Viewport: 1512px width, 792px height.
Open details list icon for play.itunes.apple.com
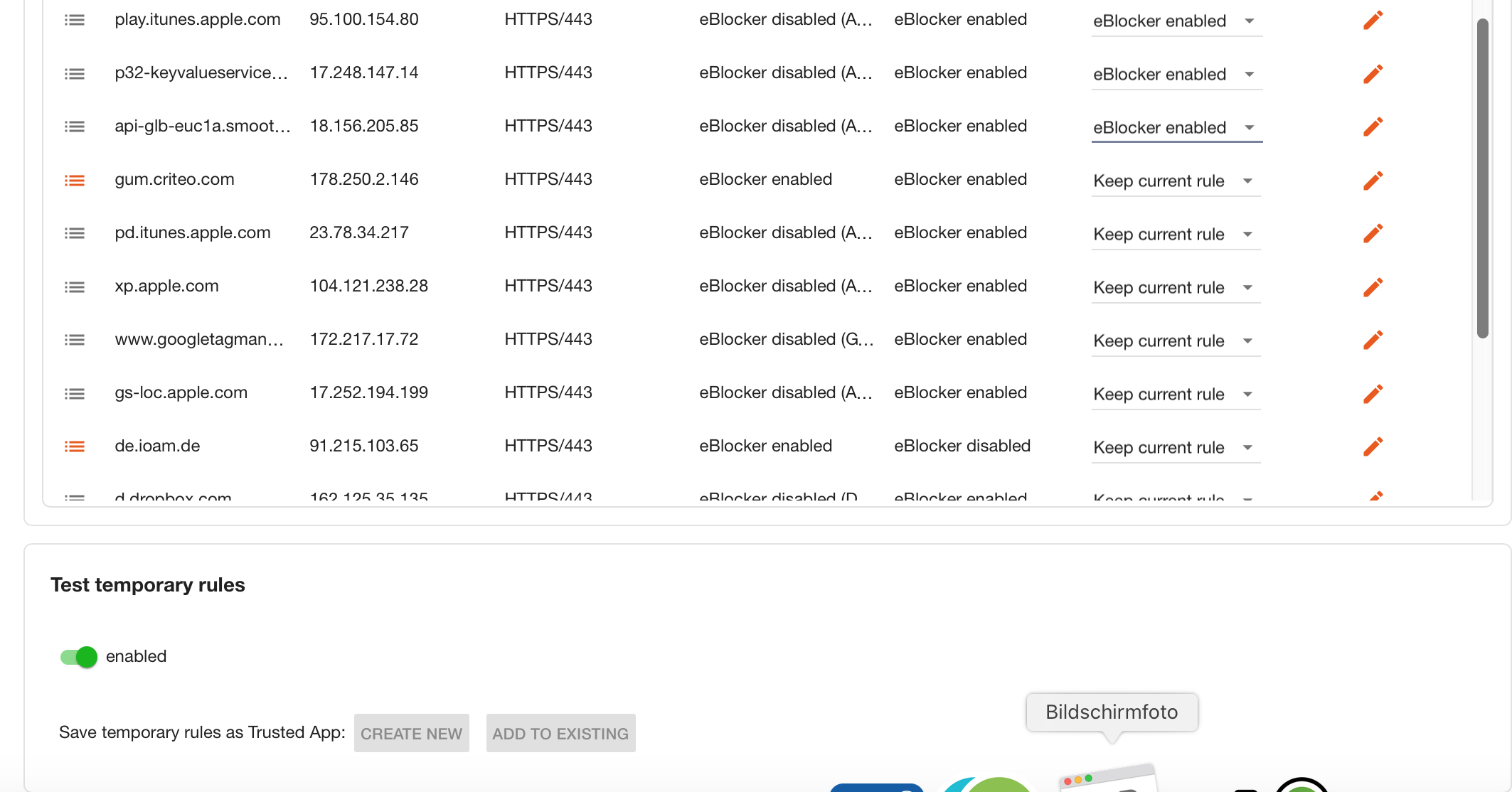75,20
